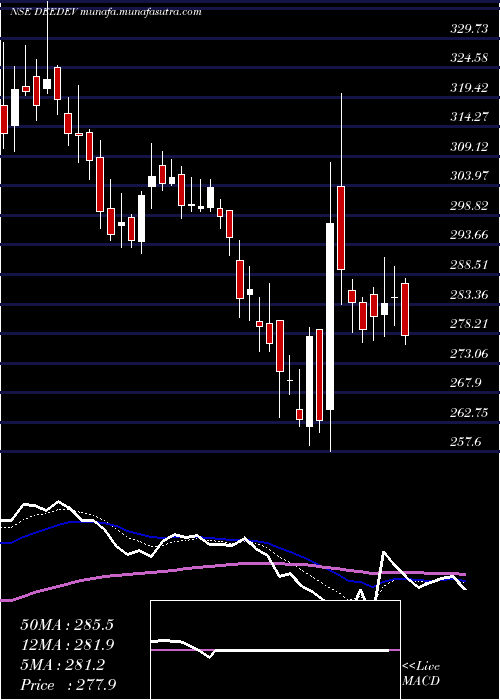Click the 314.27 price axis label
The image size is (500, 700).
point(469,117)
